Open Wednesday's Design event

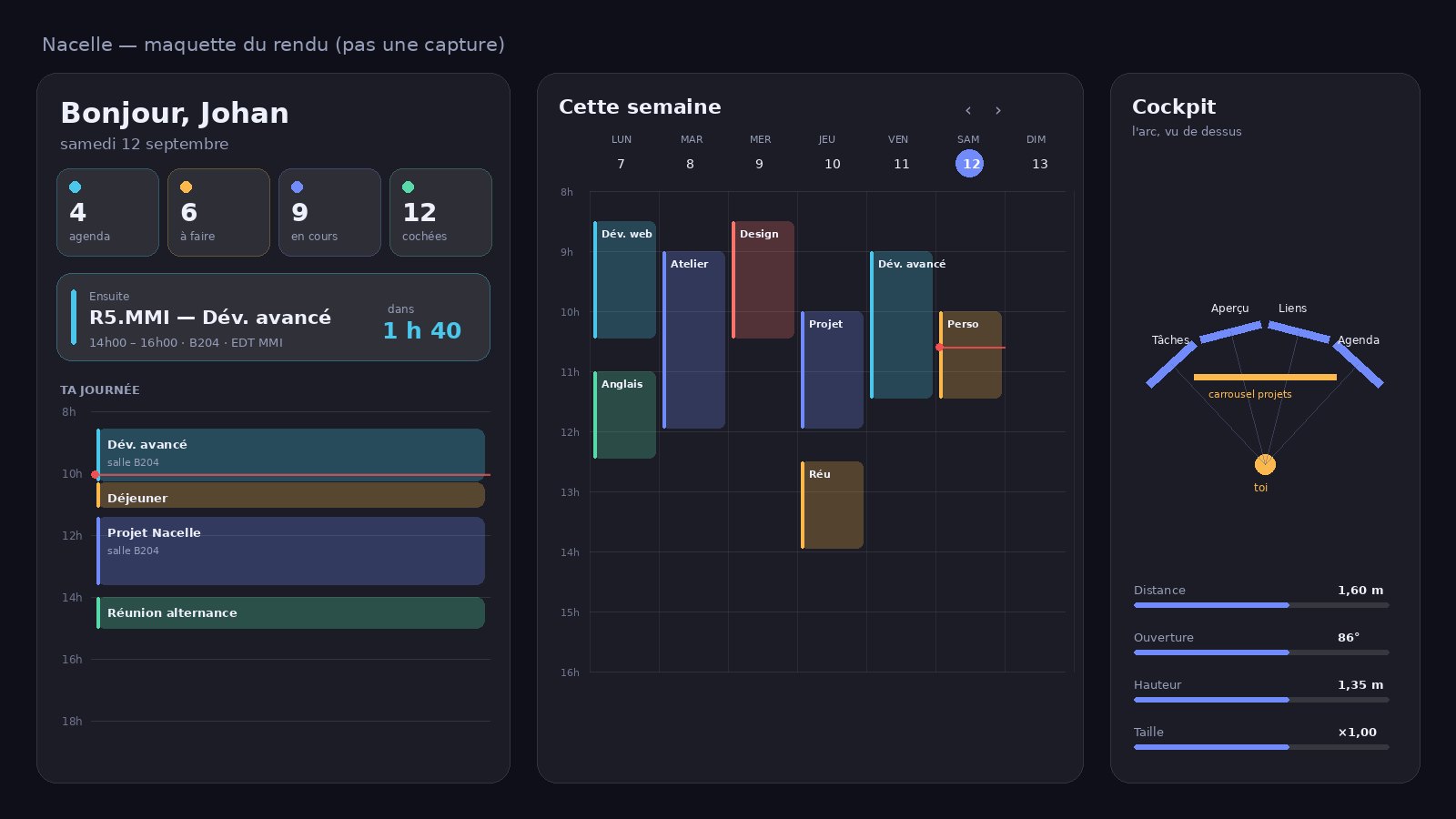tap(763, 279)
